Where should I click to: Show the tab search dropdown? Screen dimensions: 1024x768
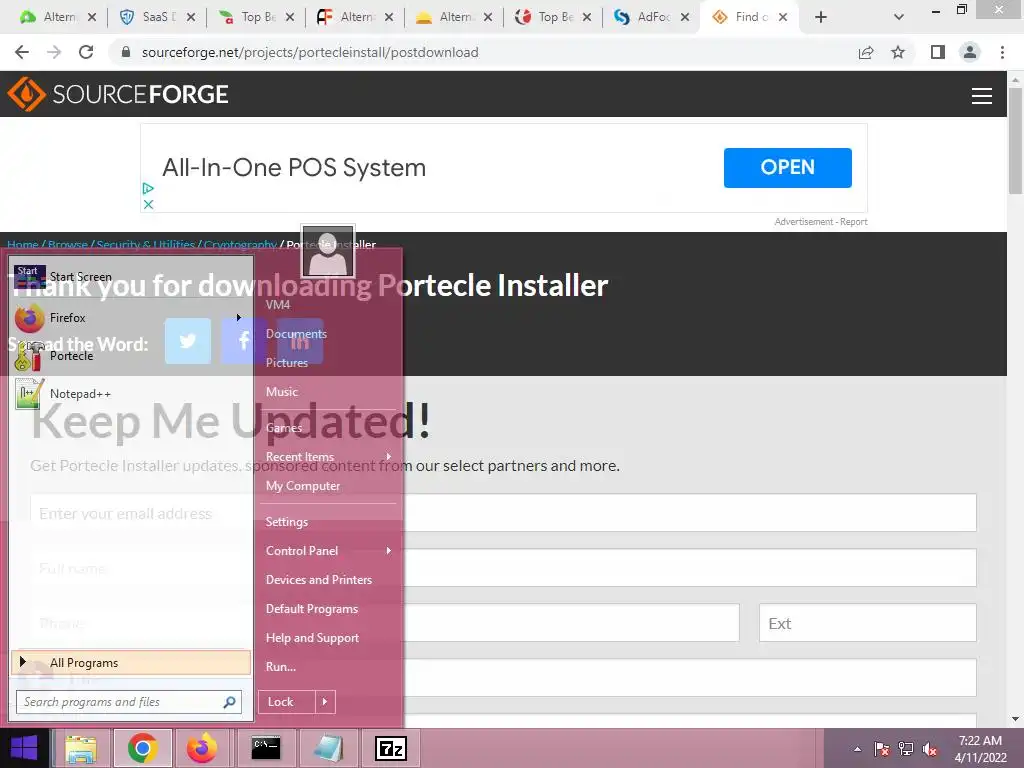pyautogui.click(x=899, y=17)
